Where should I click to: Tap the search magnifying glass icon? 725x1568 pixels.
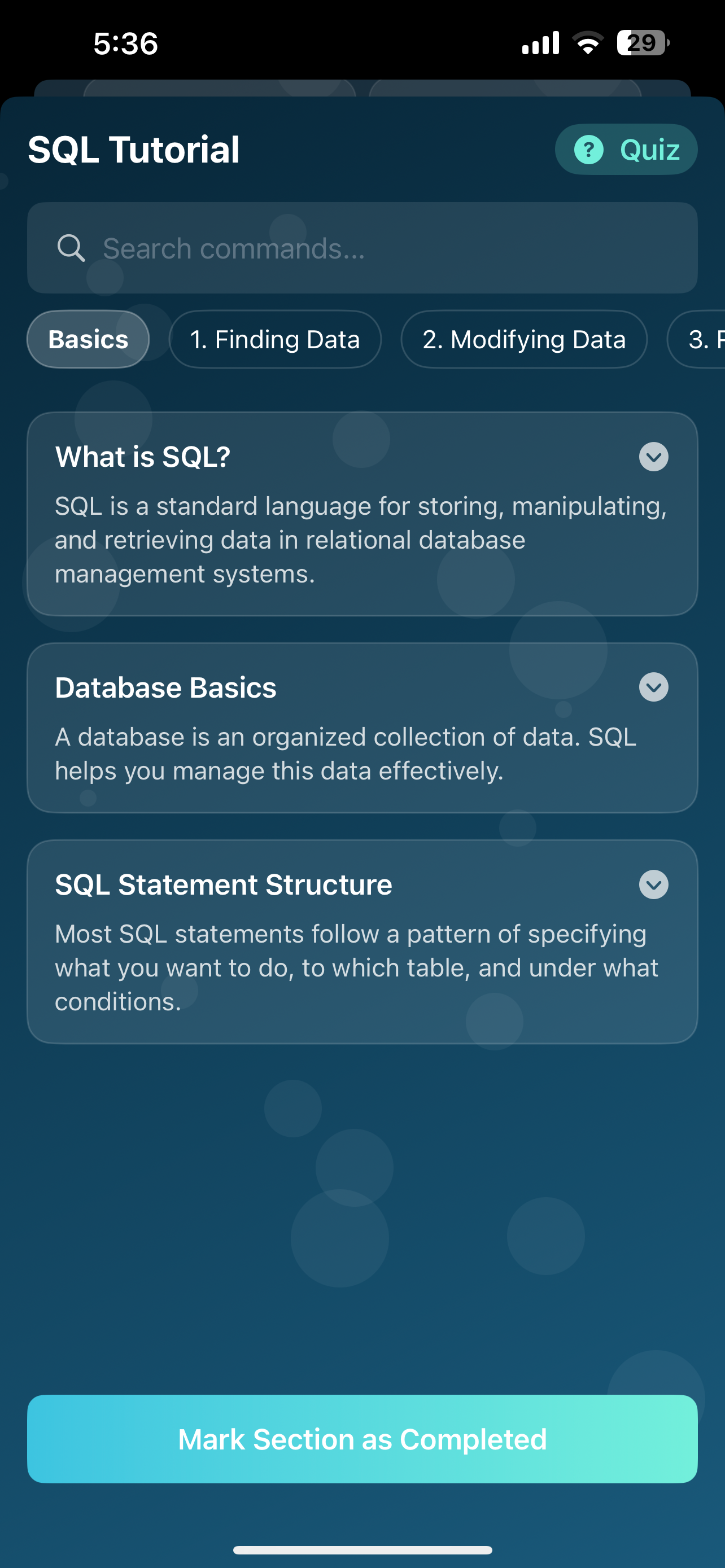(x=71, y=248)
